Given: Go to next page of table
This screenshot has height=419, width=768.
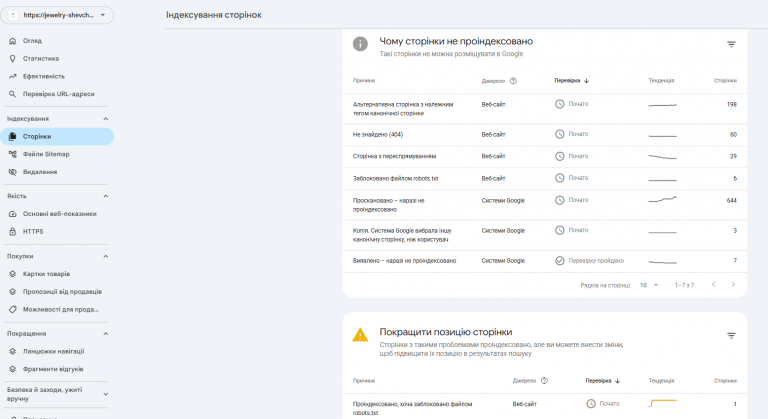Looking at the screenshot, I should [x=733, y=285].
